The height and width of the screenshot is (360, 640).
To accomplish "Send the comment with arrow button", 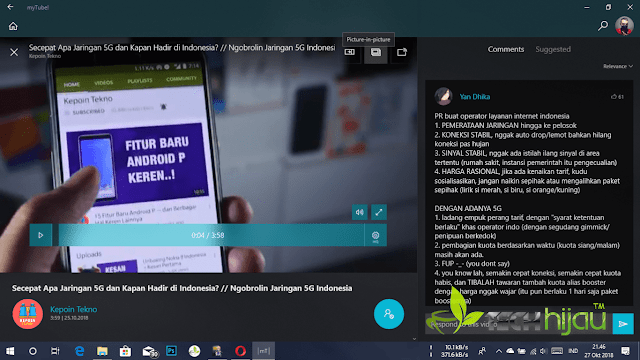I will (x=623, y=324).
